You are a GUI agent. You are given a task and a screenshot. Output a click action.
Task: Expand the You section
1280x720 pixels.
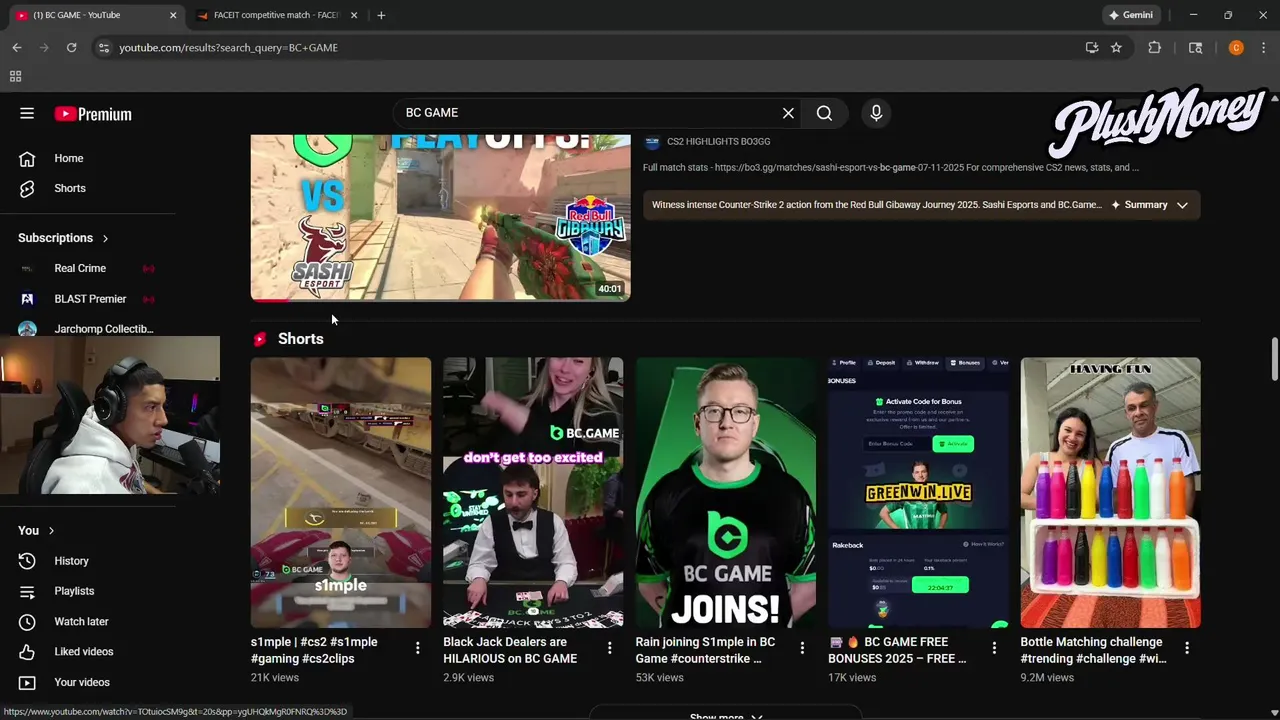coord(36,530)
